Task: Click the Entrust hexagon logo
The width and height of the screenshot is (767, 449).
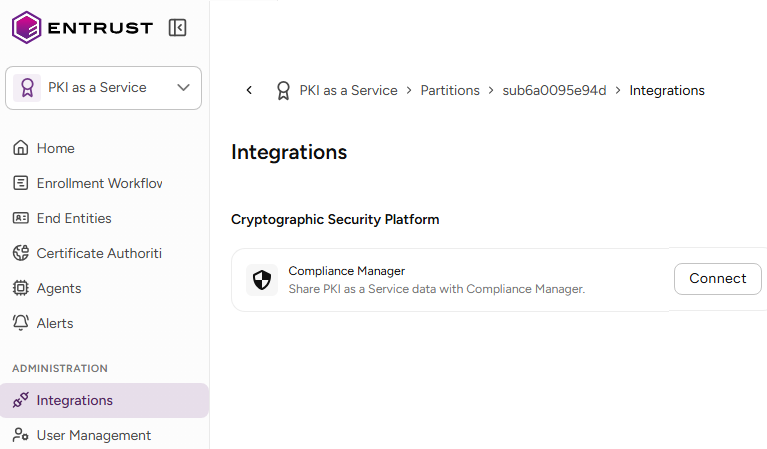Action: tap(26, 28)
